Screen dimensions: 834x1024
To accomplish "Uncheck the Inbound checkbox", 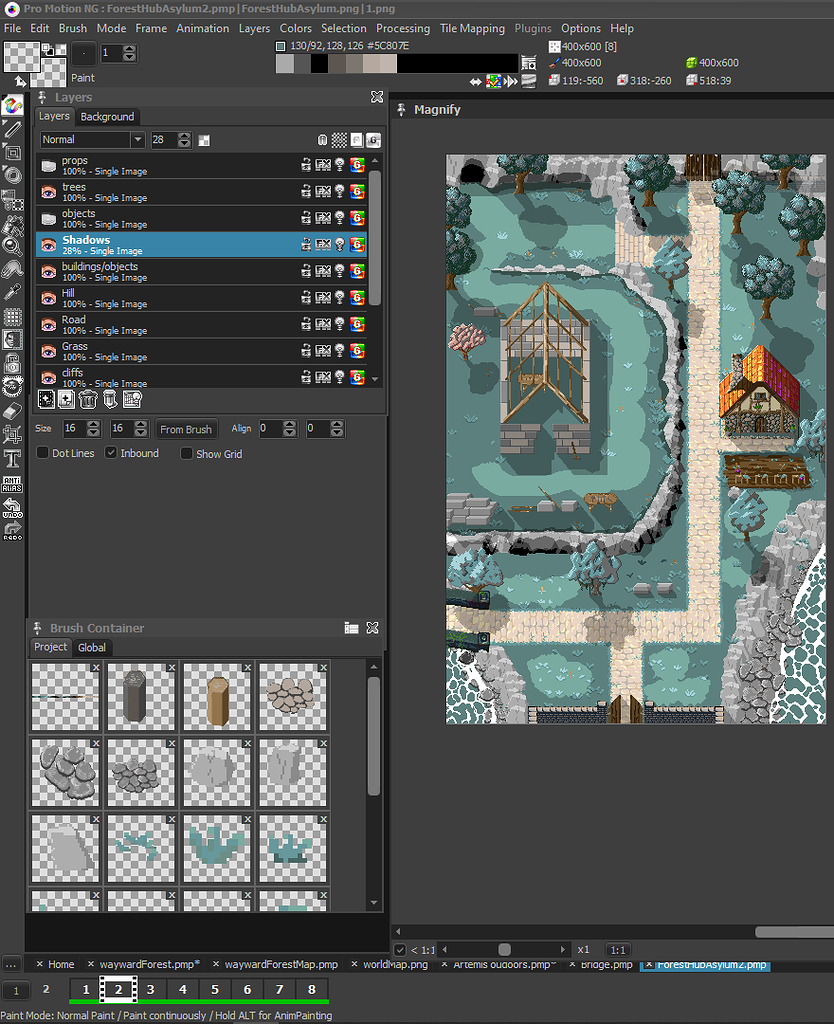I will [x=112, y=453].
